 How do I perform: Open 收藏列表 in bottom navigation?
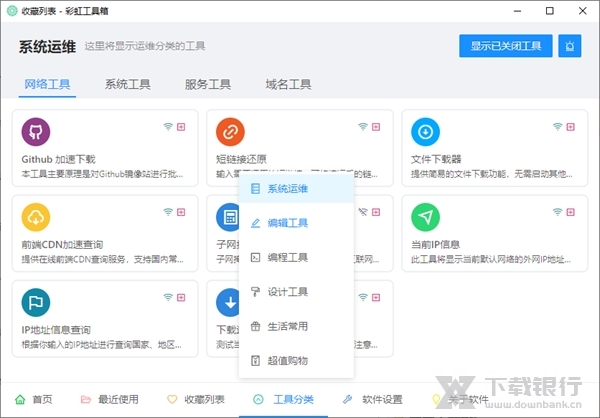point(196,400)
